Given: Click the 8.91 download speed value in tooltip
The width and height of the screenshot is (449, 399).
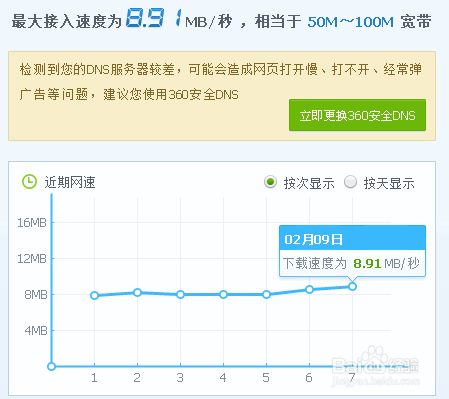Looking at the screenshot, I should (367, 264).
